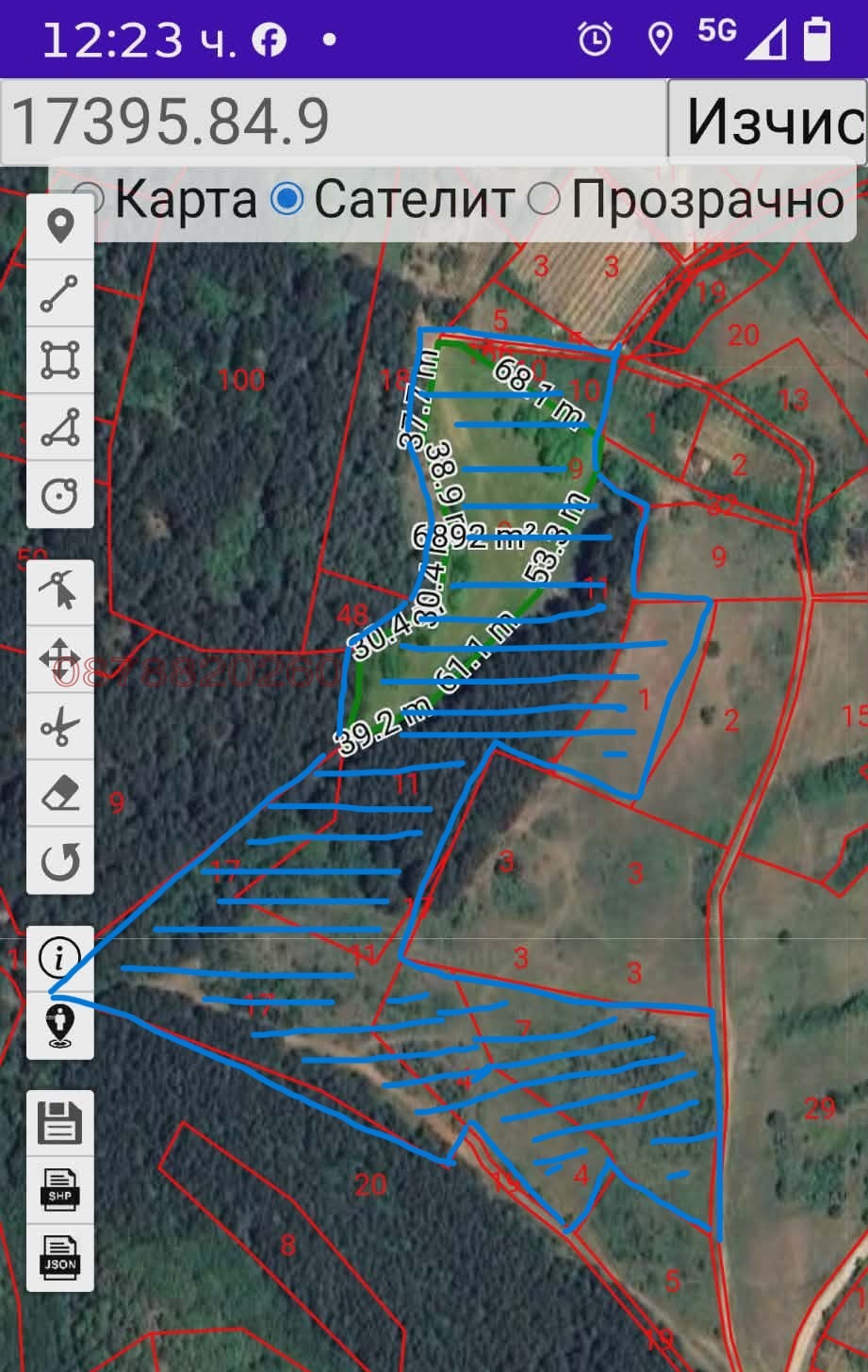Save drawing with floppy disk icon
Image resolution: width=868 pixels, height=1372 pixels.
60,1123
